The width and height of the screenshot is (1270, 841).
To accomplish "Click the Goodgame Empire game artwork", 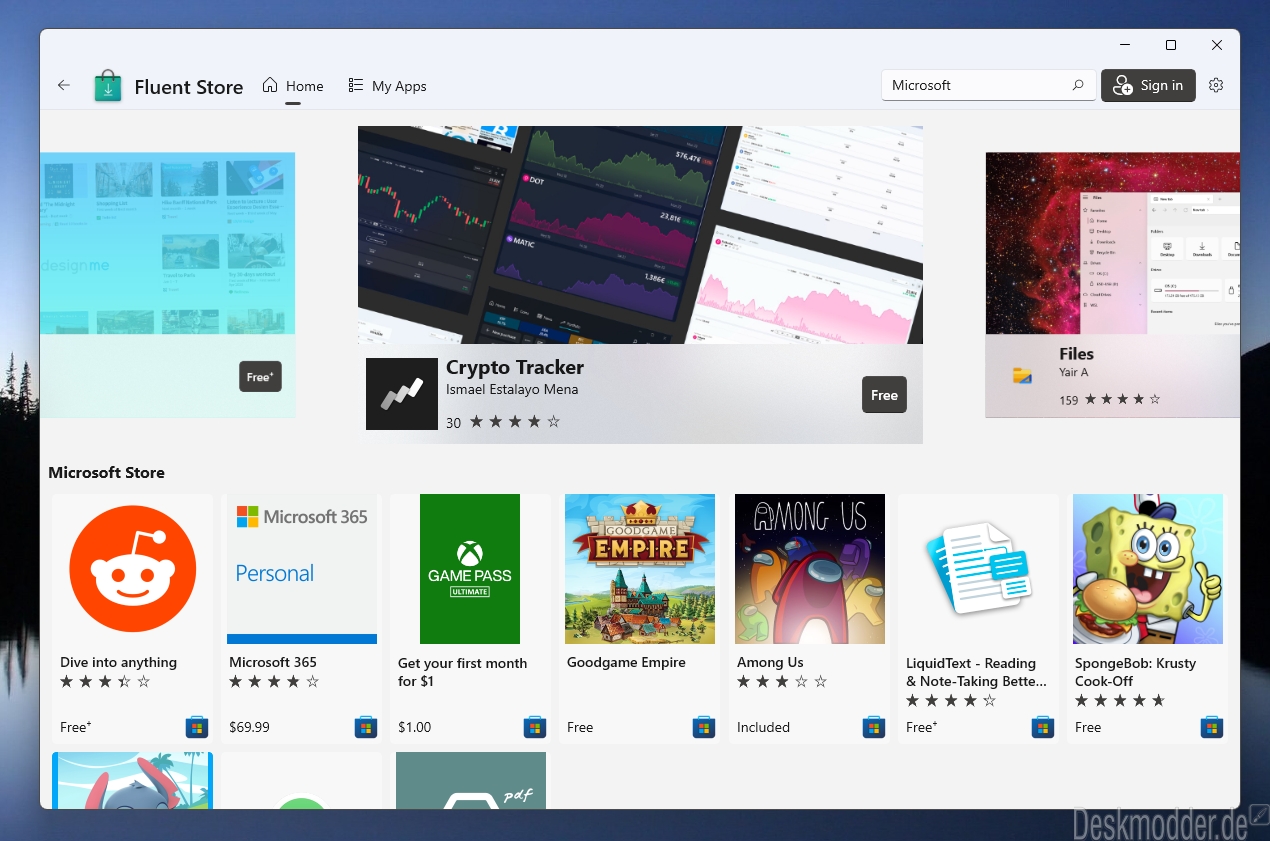I will (640, 569).
